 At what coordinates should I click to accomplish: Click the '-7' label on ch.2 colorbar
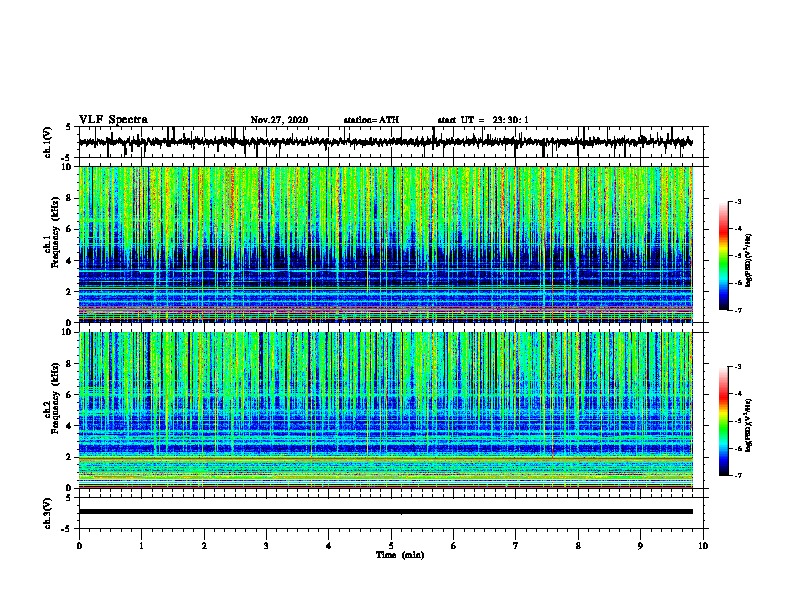[738, 476]
